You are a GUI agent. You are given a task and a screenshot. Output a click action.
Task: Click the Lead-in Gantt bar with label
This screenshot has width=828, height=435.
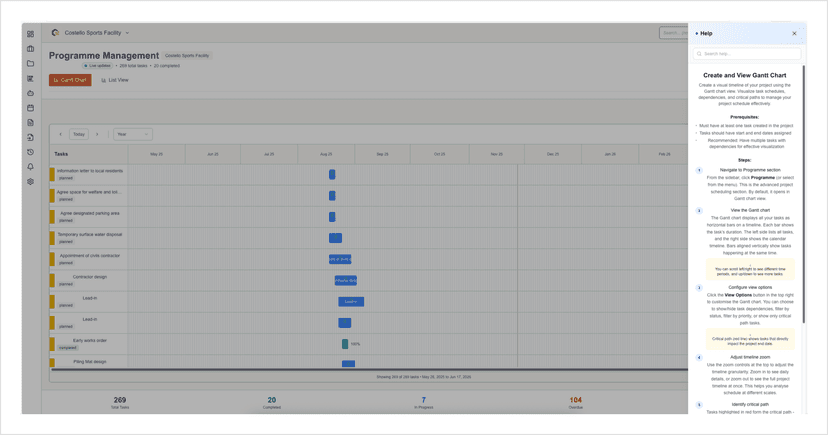tap(351, 301)
